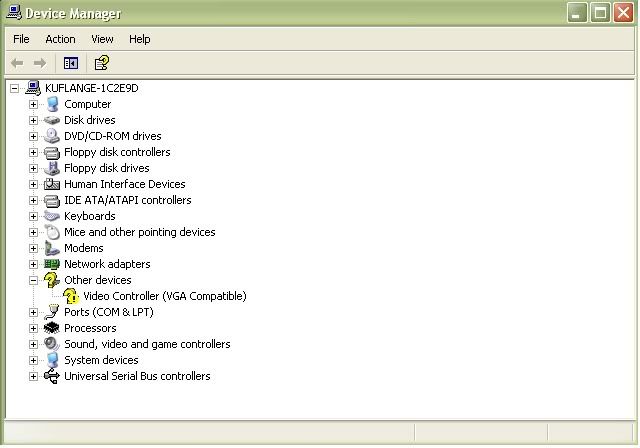Viewport: 640px width, 448px height.
Task: Maximize the Device Manager window
Action: point(600,13)
